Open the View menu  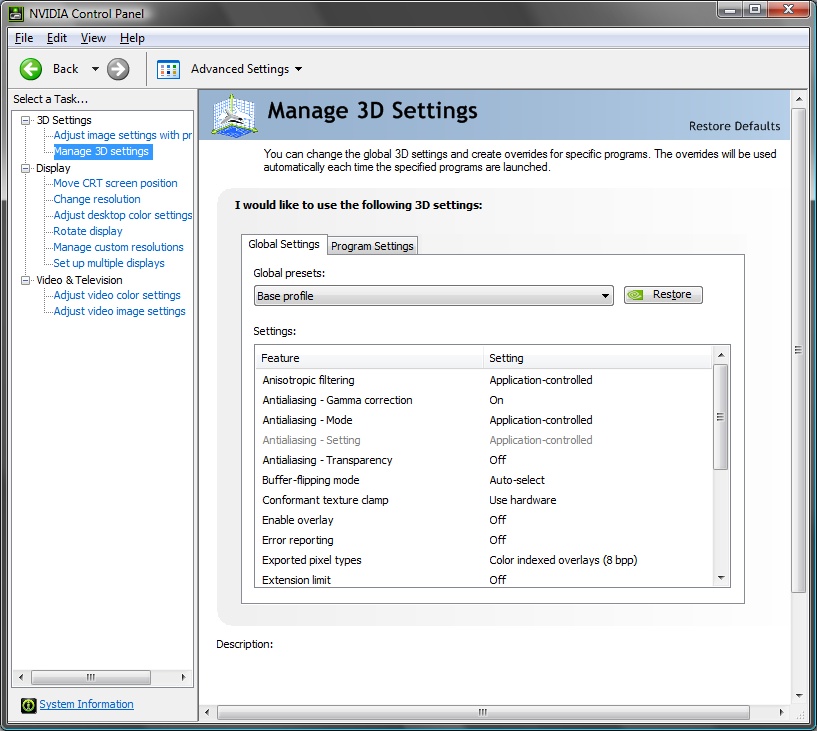pos(93,38)
